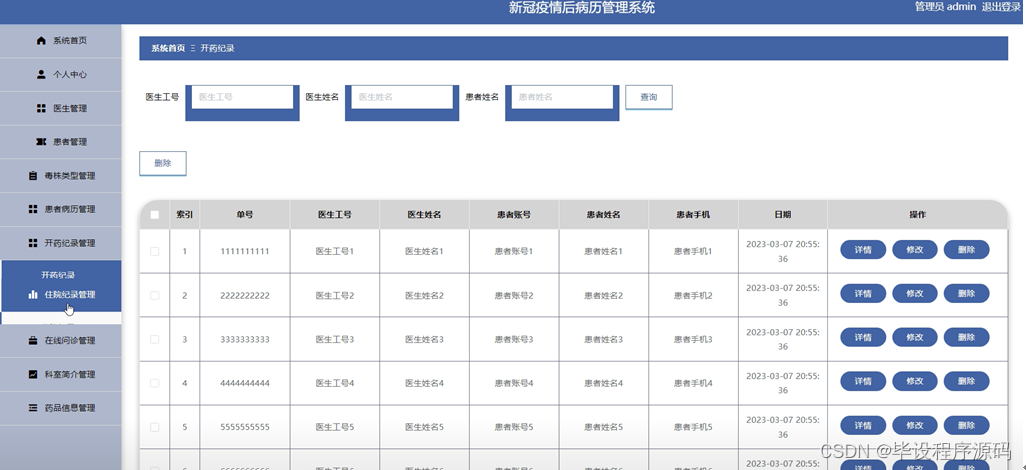Click the home icon beside 系统首页
Viewport: 1026px width, 470px height.
pos(41,41)
